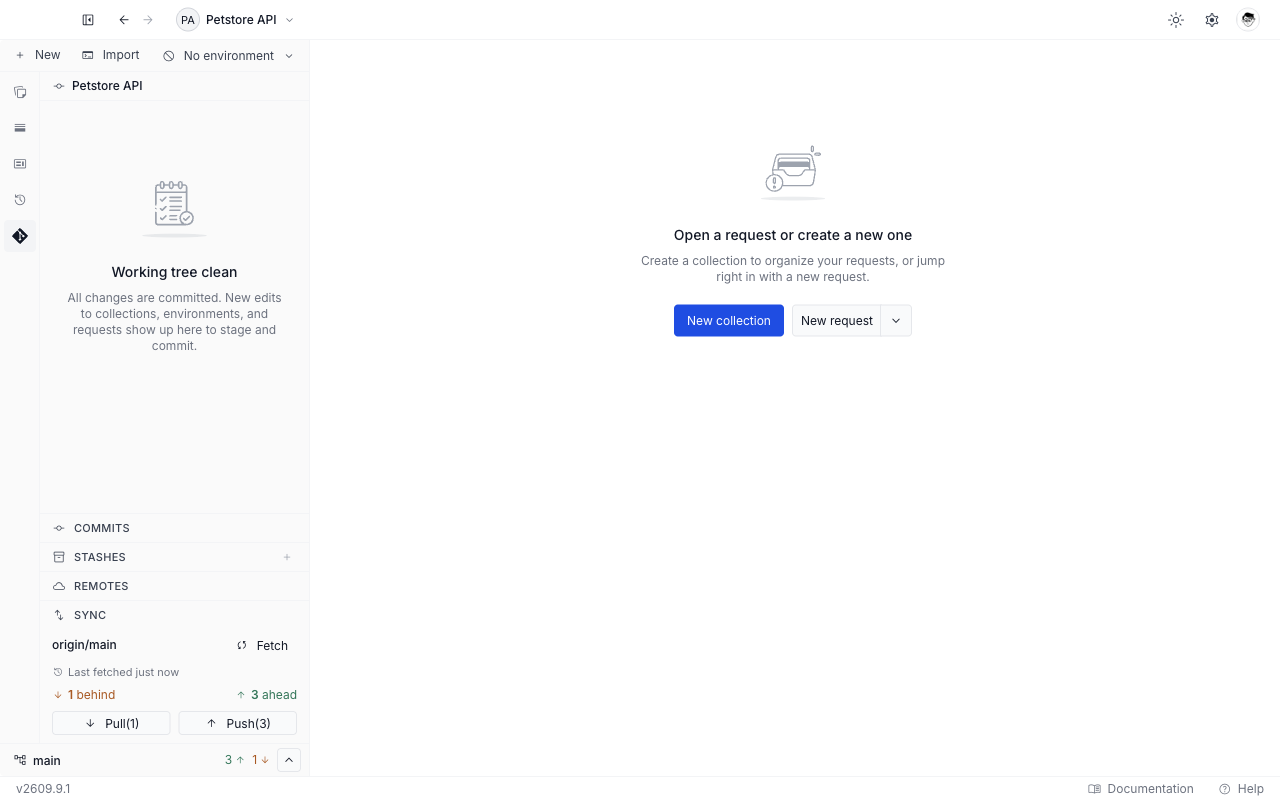Add a new stash with the plus icon
This screenshot has height=800, width=1280.
tap(287, 557)
